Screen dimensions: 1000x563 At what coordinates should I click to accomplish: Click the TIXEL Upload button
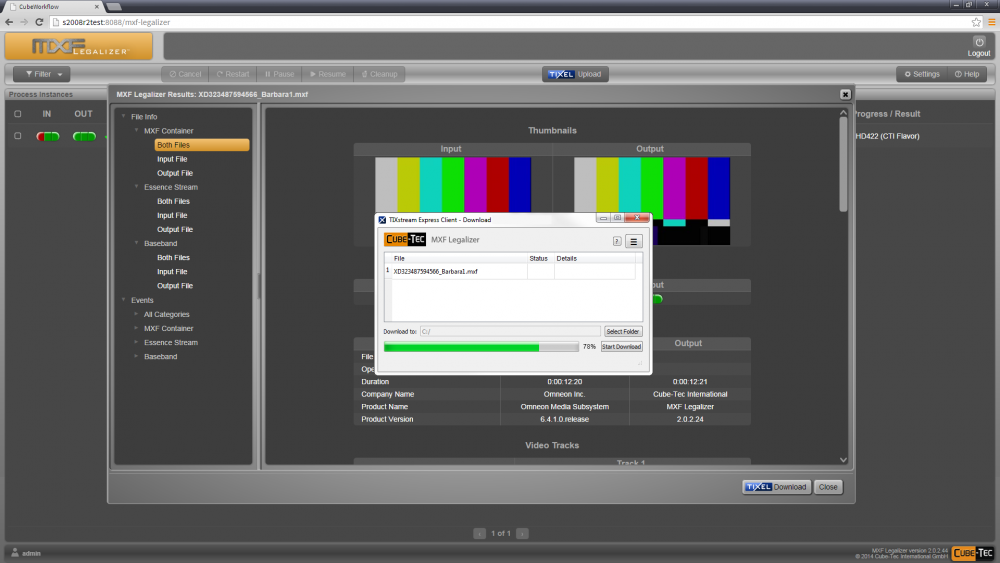(575, 74)
